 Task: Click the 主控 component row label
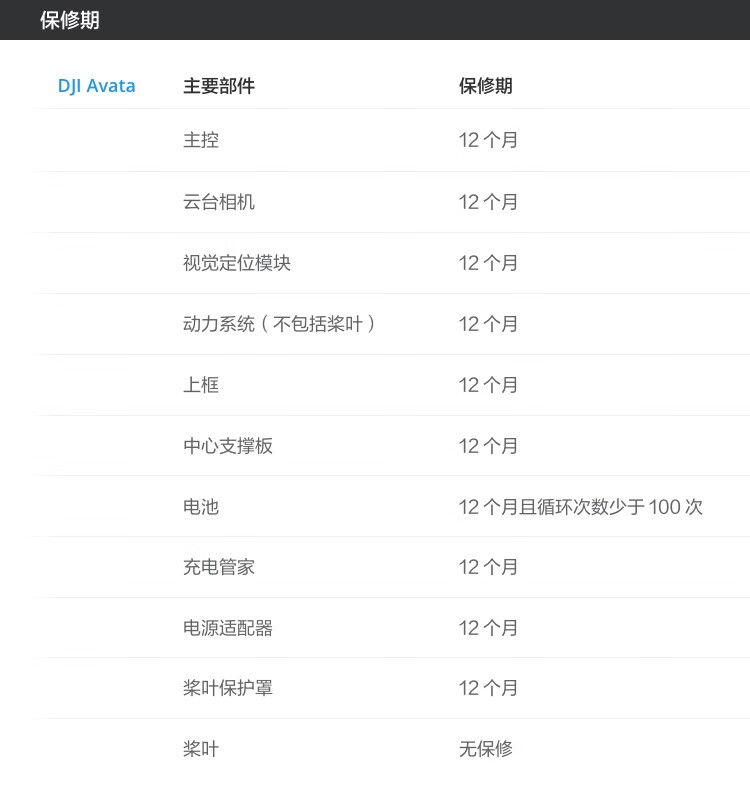[x=201, y=140]
